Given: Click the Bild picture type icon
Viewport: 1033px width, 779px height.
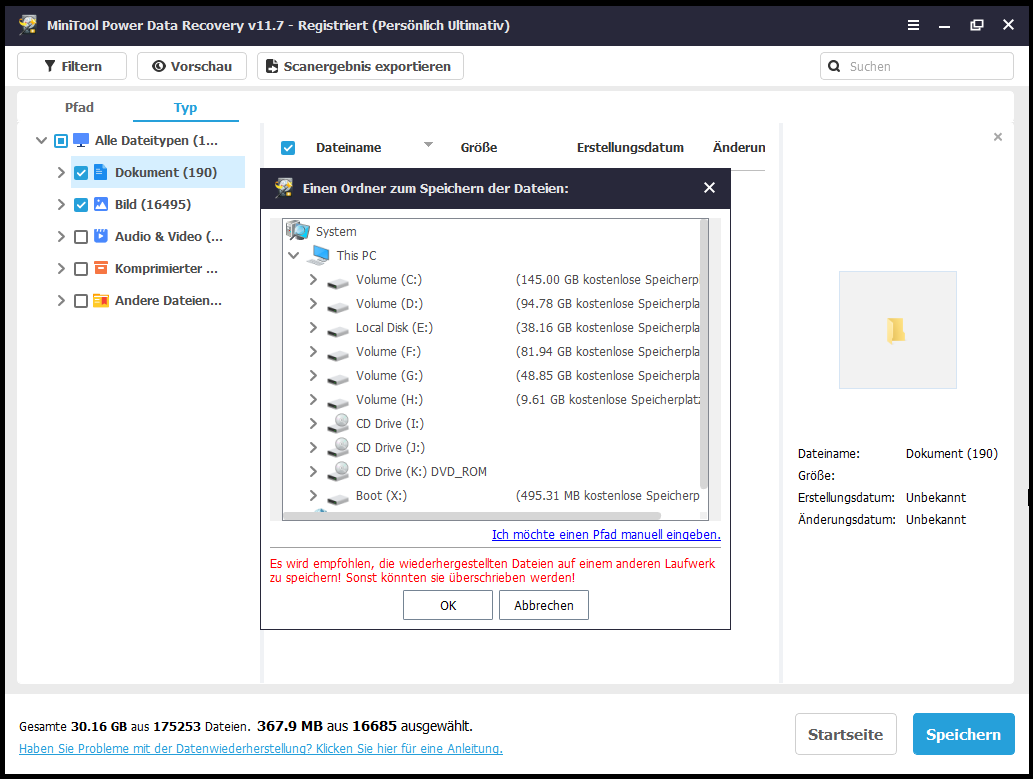Looking at the screenshot, I should (101, 204).
